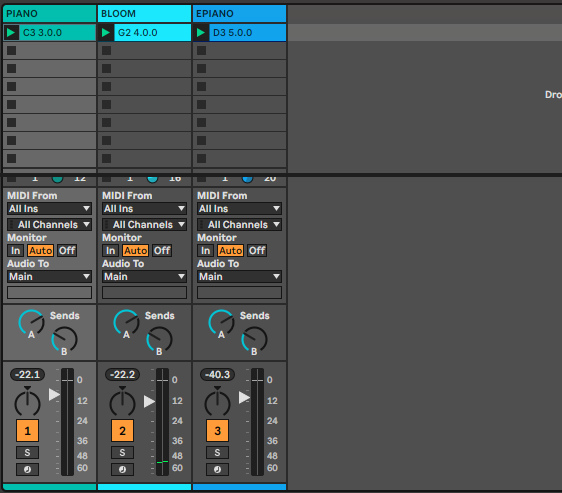
Task: Click PIANO volume fader handle
Action: (x=54, y=394)
